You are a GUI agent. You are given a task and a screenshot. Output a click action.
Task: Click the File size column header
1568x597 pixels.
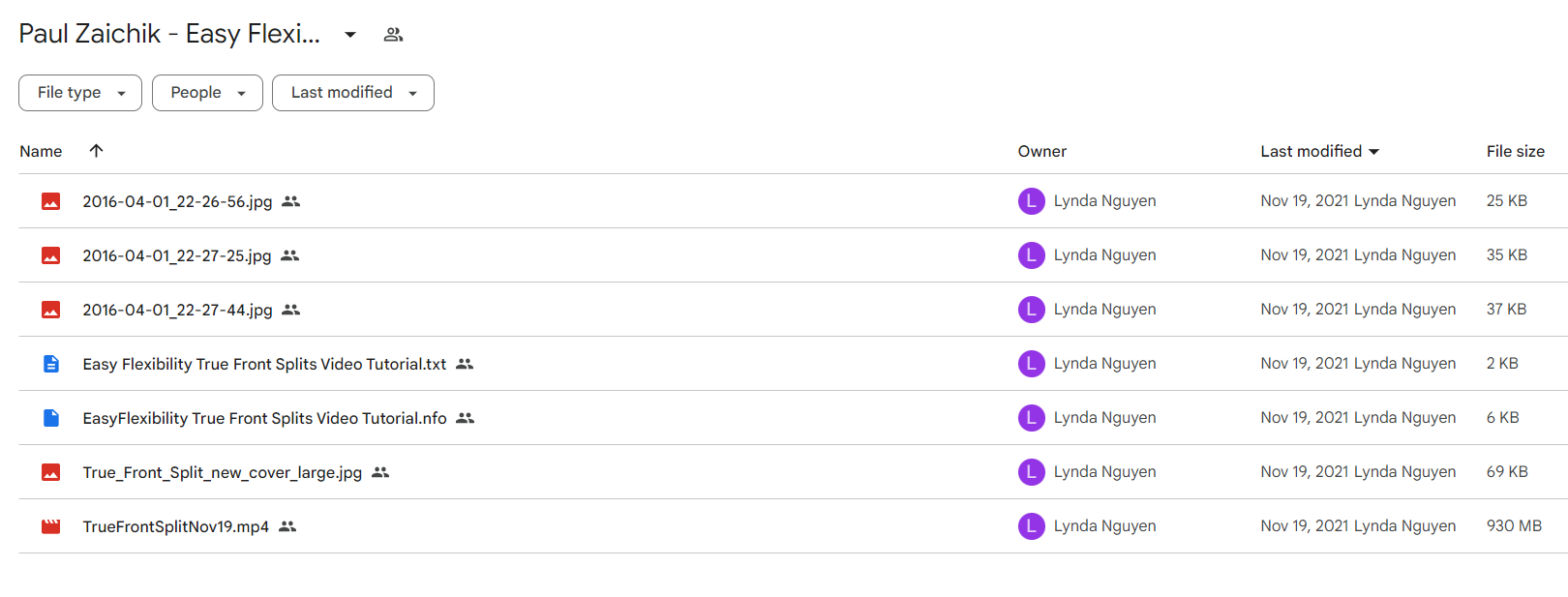coord(1515,151)
